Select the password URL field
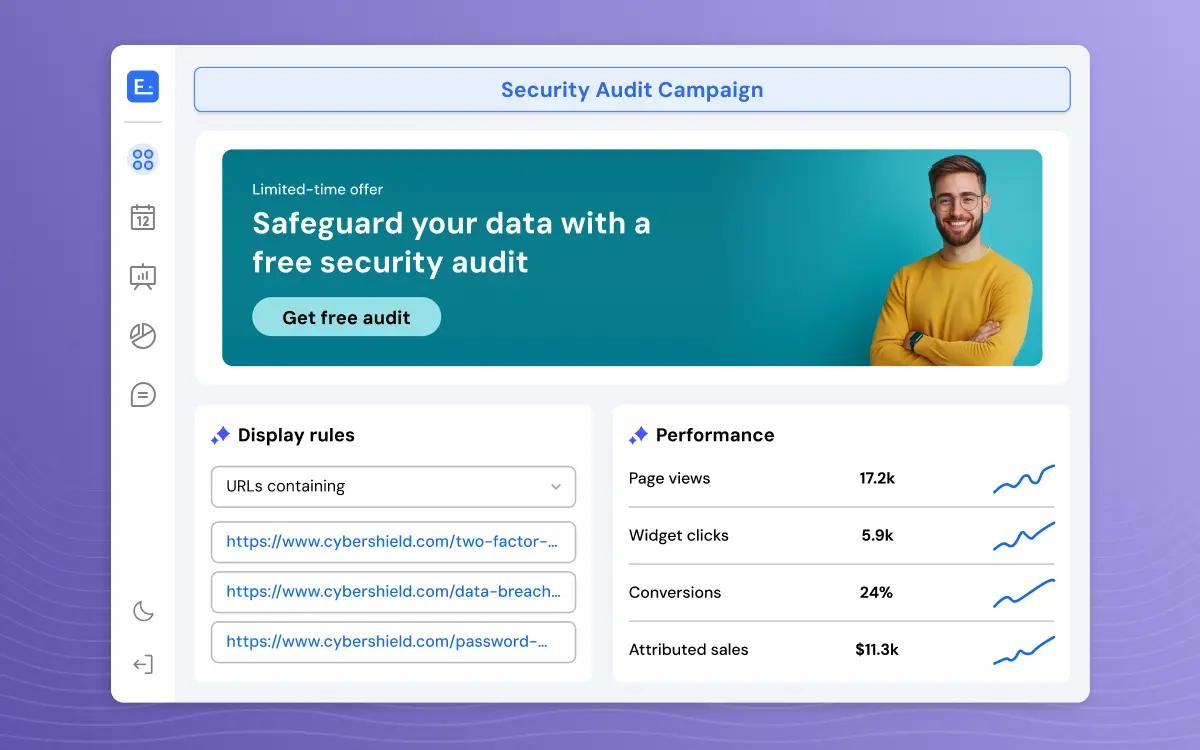The height and width of the screenshot is (750, 1200). coord(393,642)
